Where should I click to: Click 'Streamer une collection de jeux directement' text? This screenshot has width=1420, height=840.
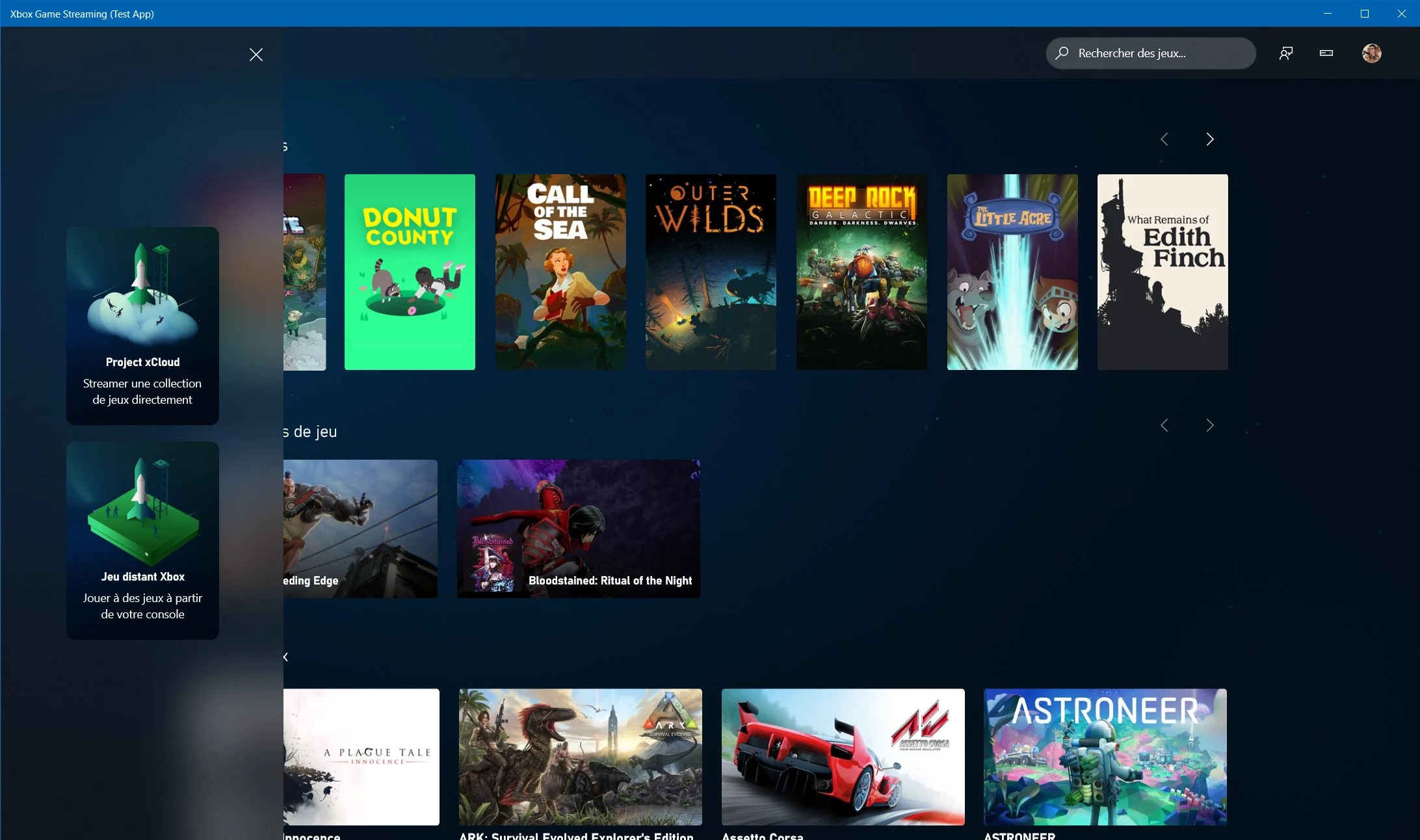pos(142,391)
